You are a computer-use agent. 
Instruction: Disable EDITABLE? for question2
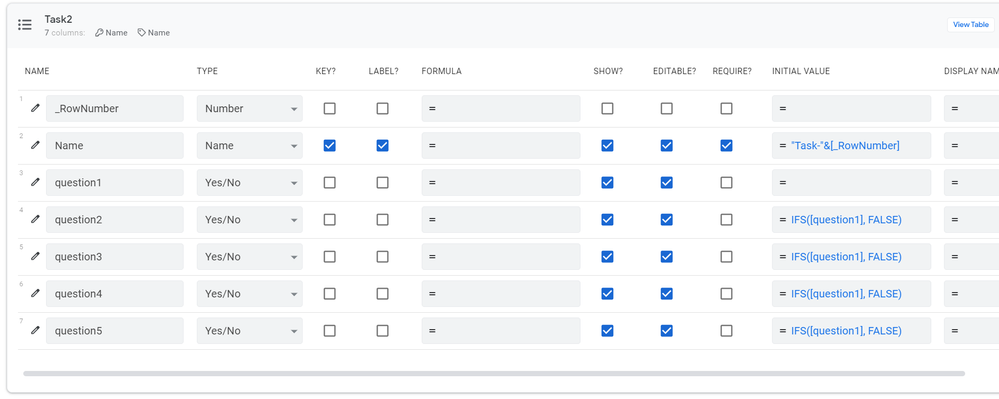666,219
